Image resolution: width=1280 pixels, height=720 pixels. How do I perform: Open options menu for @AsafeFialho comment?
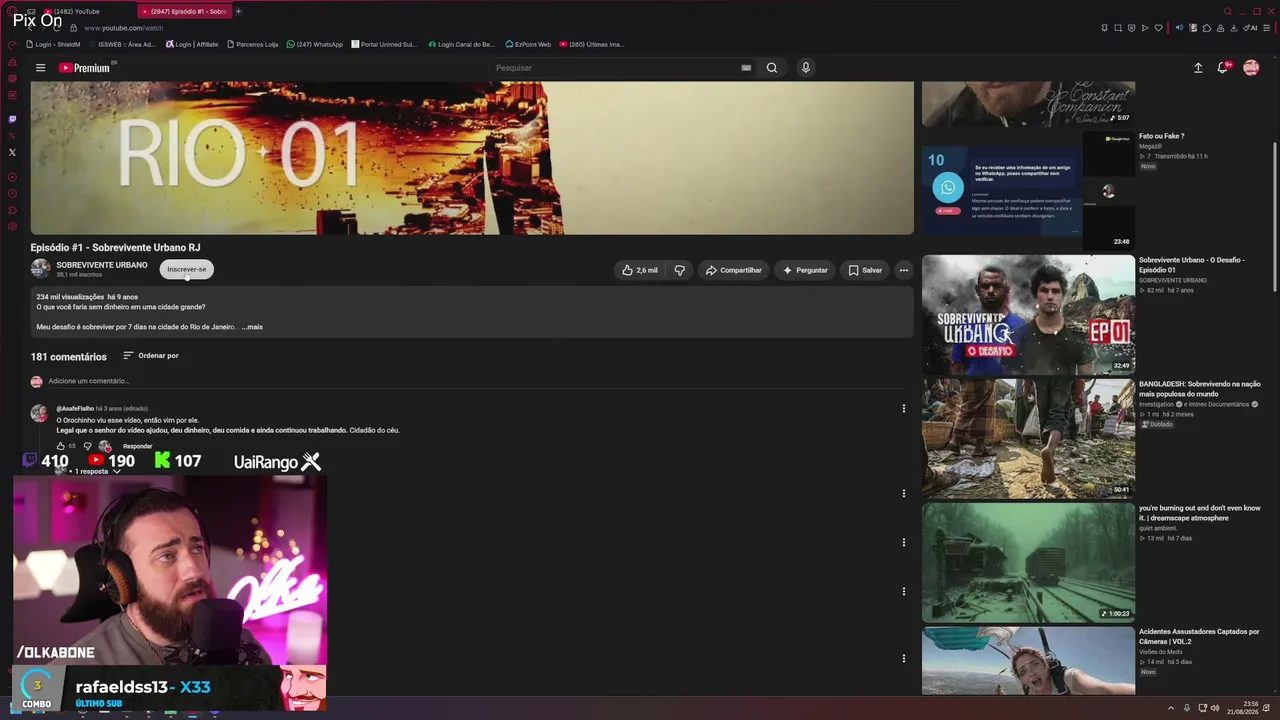[x=903, y=408]
